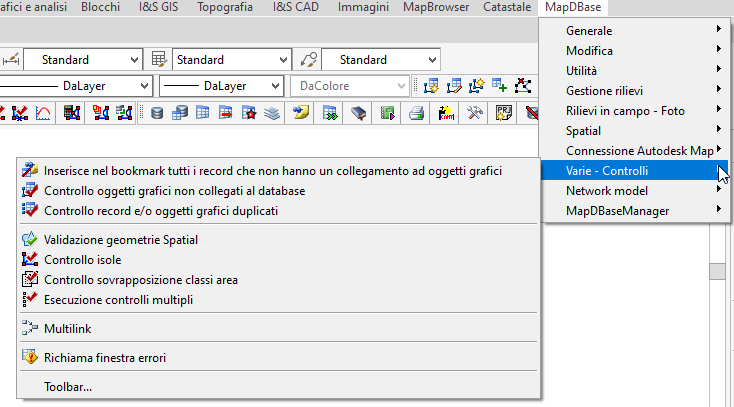Click the polyline with red X node icon
Viewport: 734px width, 407px height.
[x=522, y=86]
